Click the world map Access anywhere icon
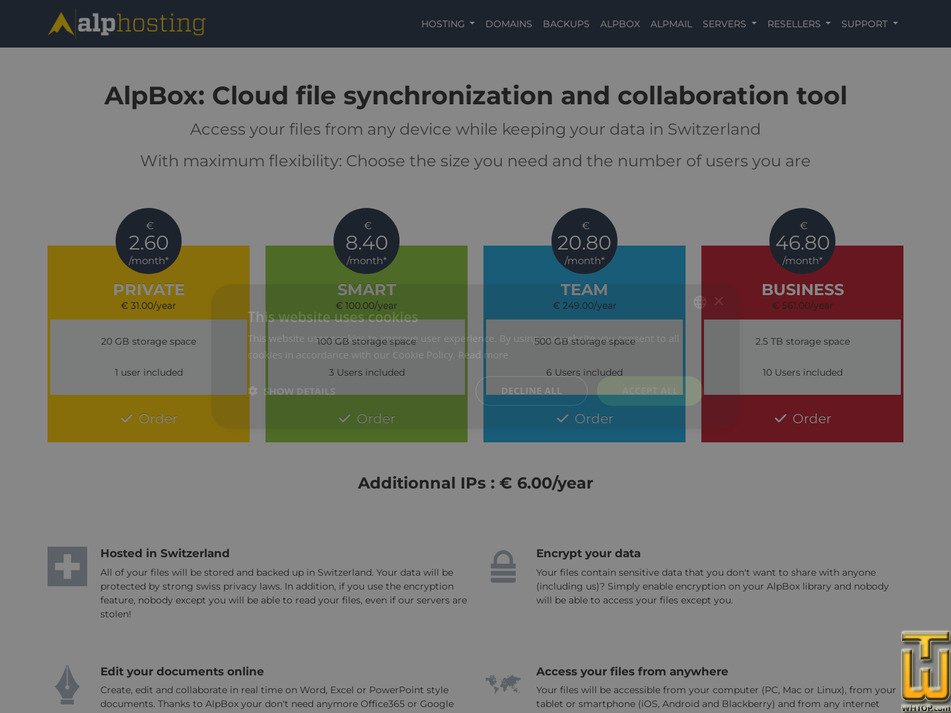This screenshot has height=713, width=951. tap(503, 684)
